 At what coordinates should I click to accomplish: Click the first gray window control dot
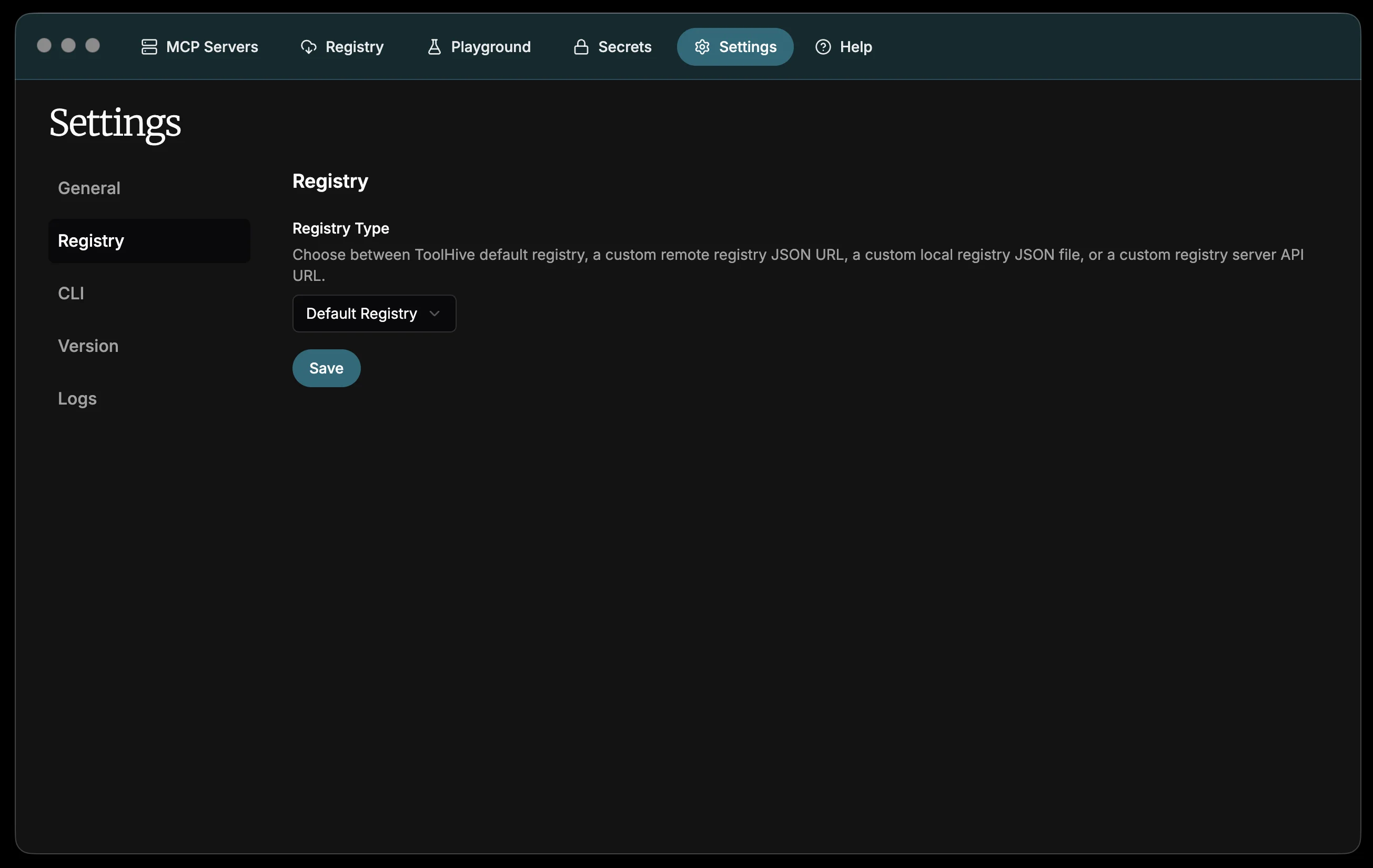(44, 46)
